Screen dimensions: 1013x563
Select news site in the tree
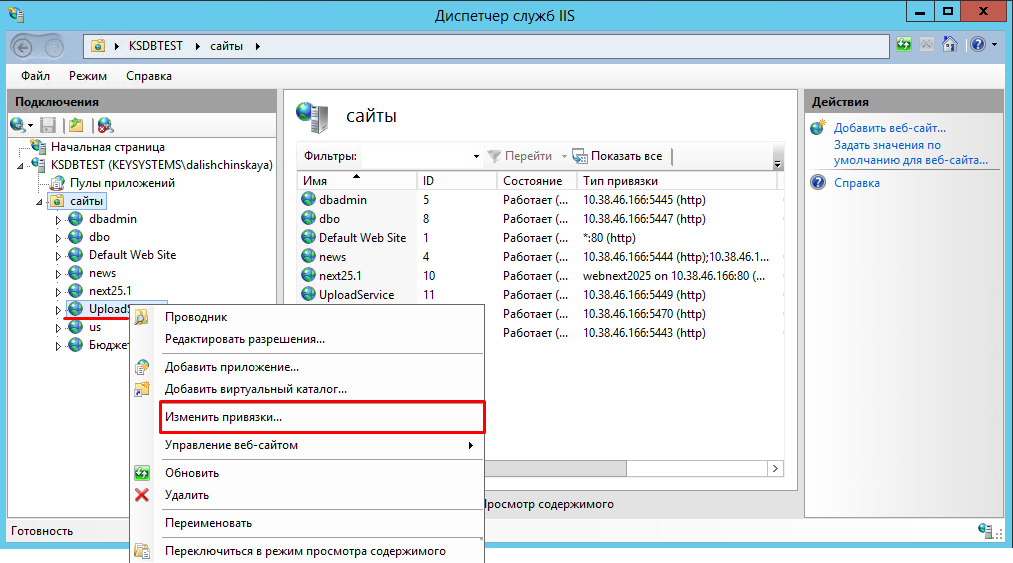point(102,273)
